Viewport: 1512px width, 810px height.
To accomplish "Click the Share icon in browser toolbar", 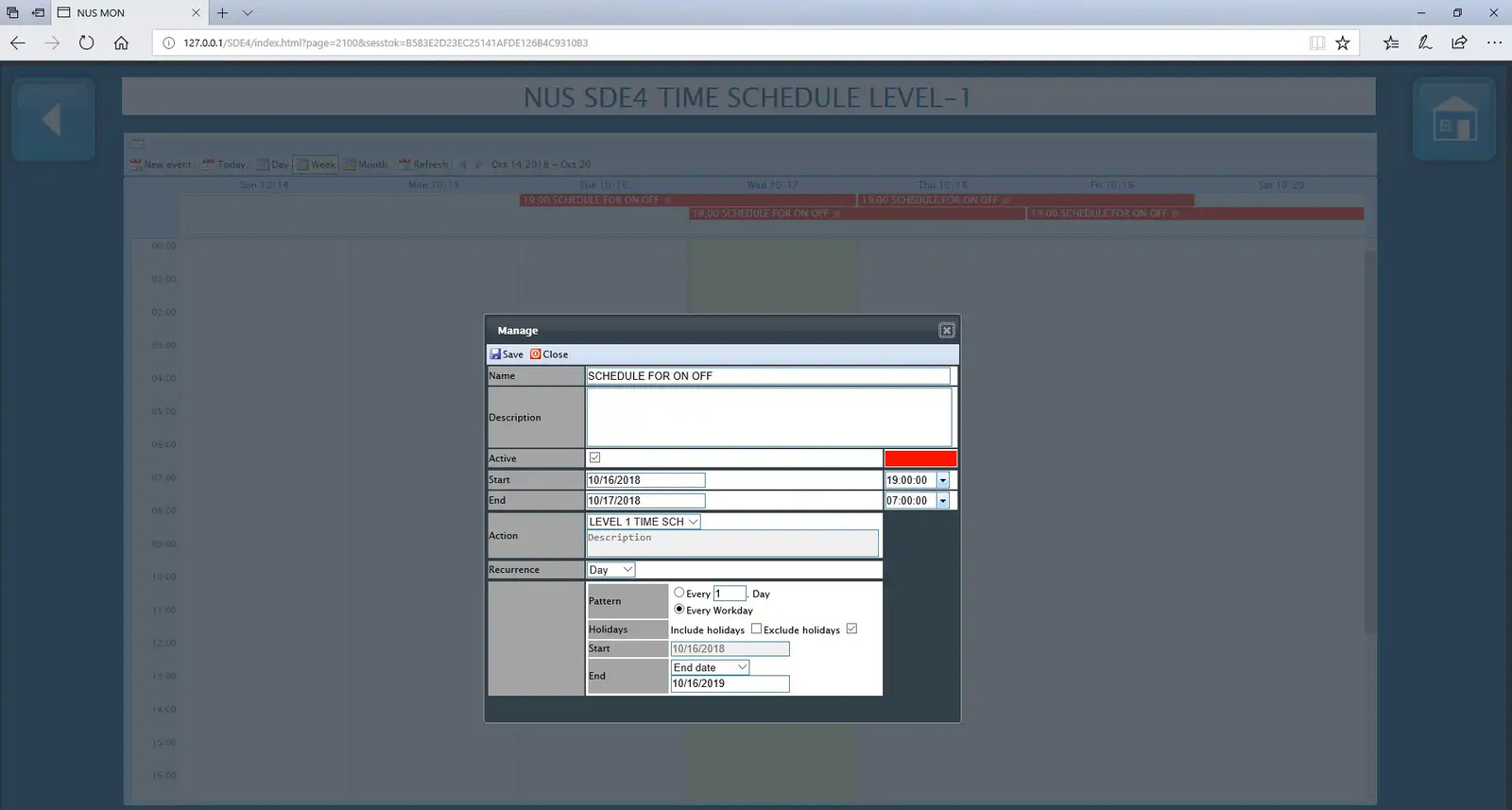I will click(x=1459, y=43).
